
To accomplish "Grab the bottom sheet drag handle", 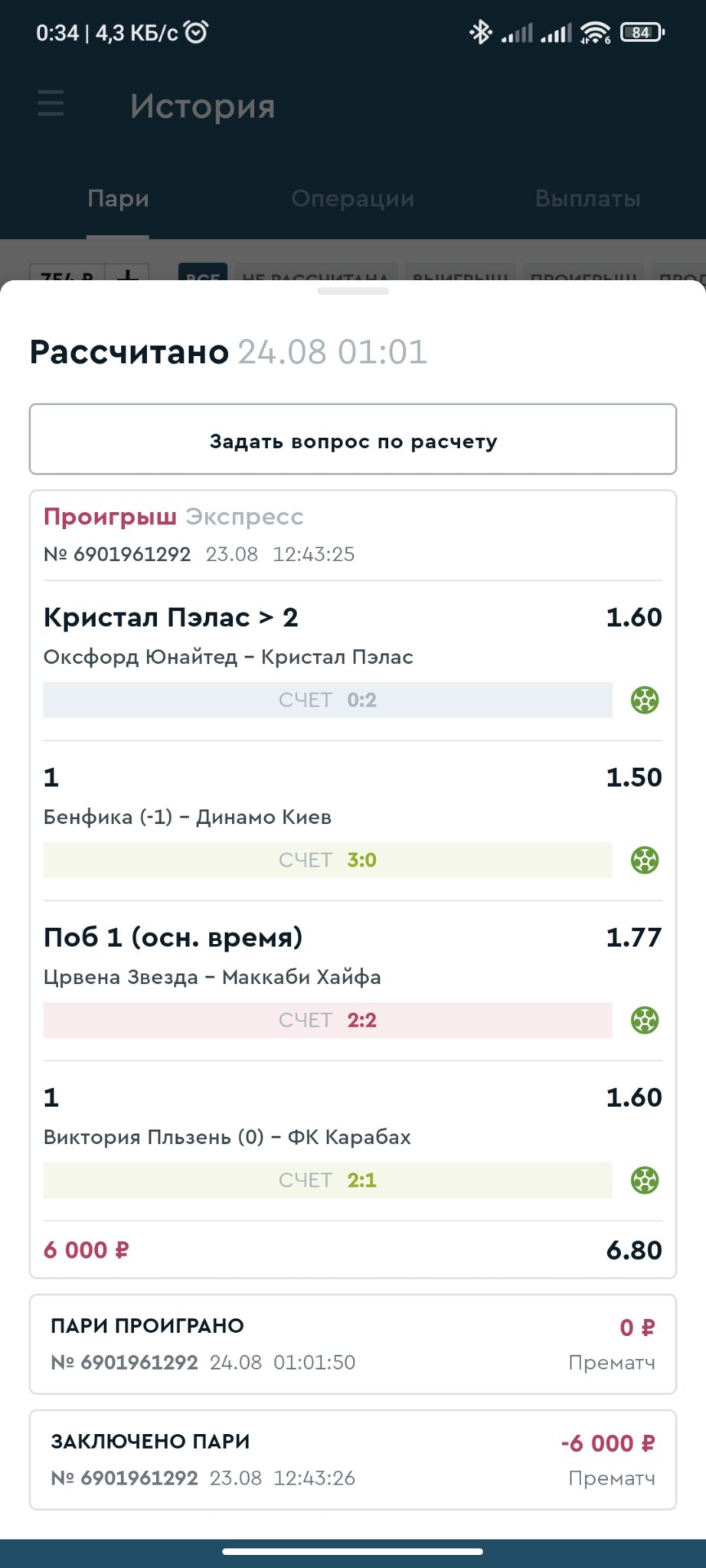I will [x=353, y=291].
